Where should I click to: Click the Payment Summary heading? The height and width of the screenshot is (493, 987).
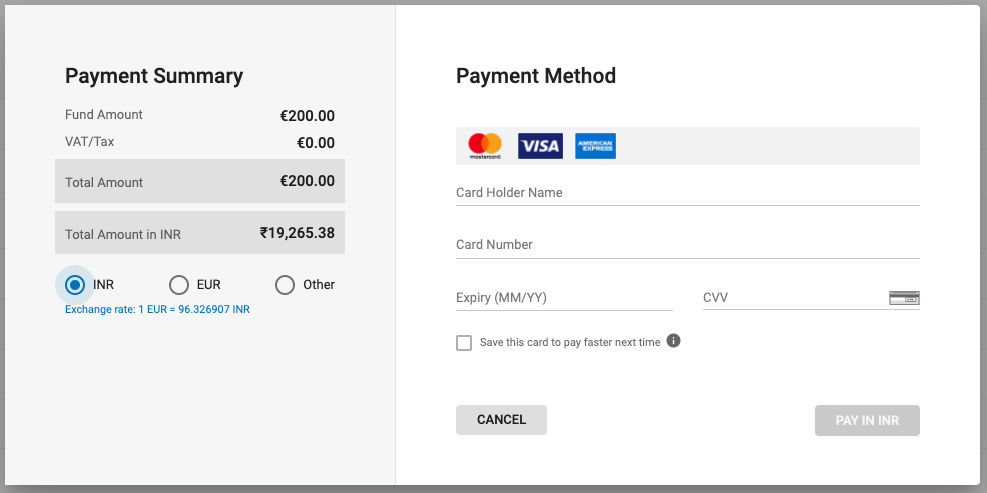154,76
